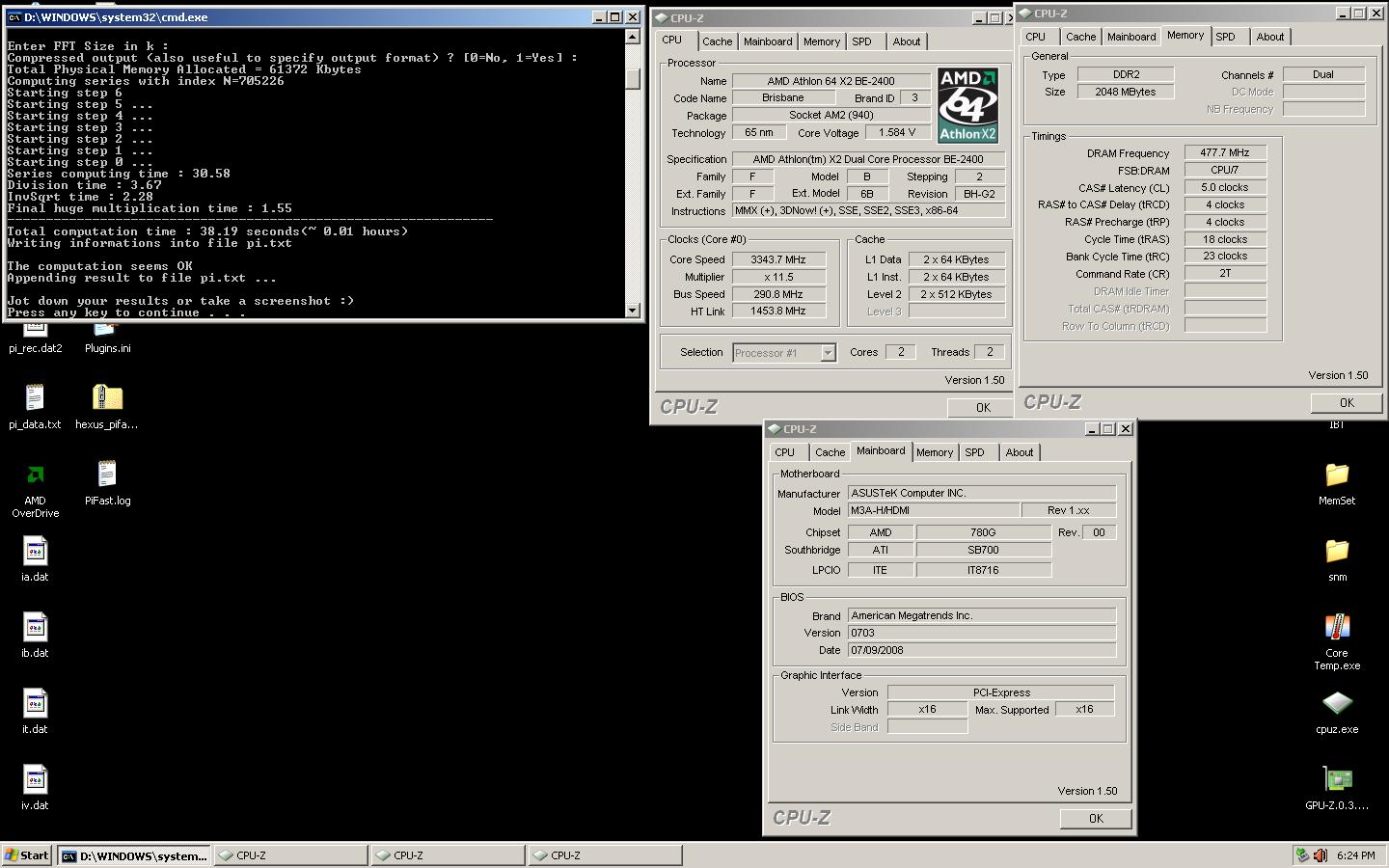The height and width of the screenshot is (868, 1389).
Task: Click the AMD Athlon X2 logo
Action: tap(967, 105)
